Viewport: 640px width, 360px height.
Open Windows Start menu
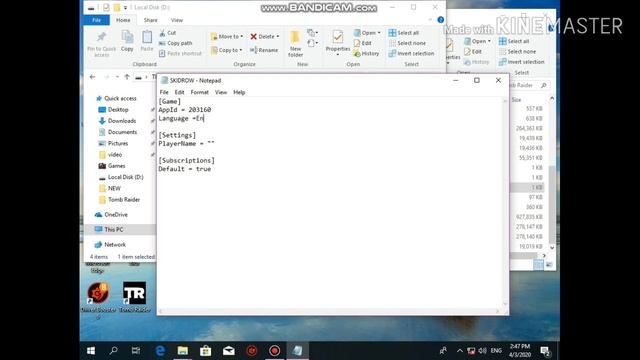(91, 351)
